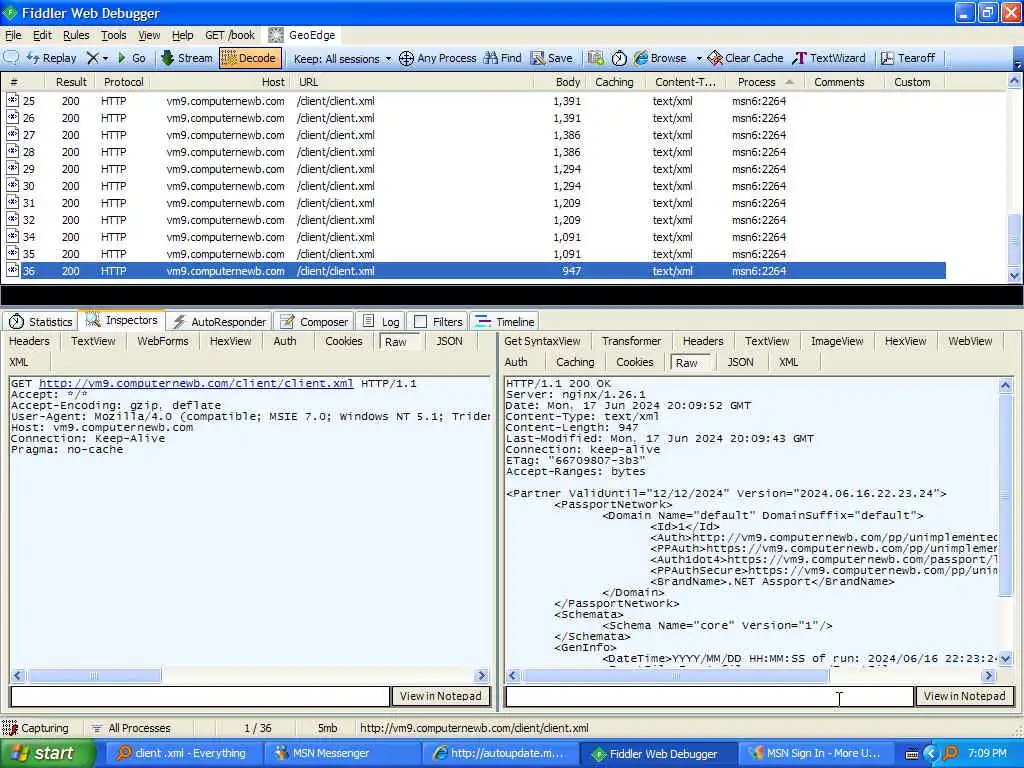Open the response Transformer tab

tap(632, 341)
